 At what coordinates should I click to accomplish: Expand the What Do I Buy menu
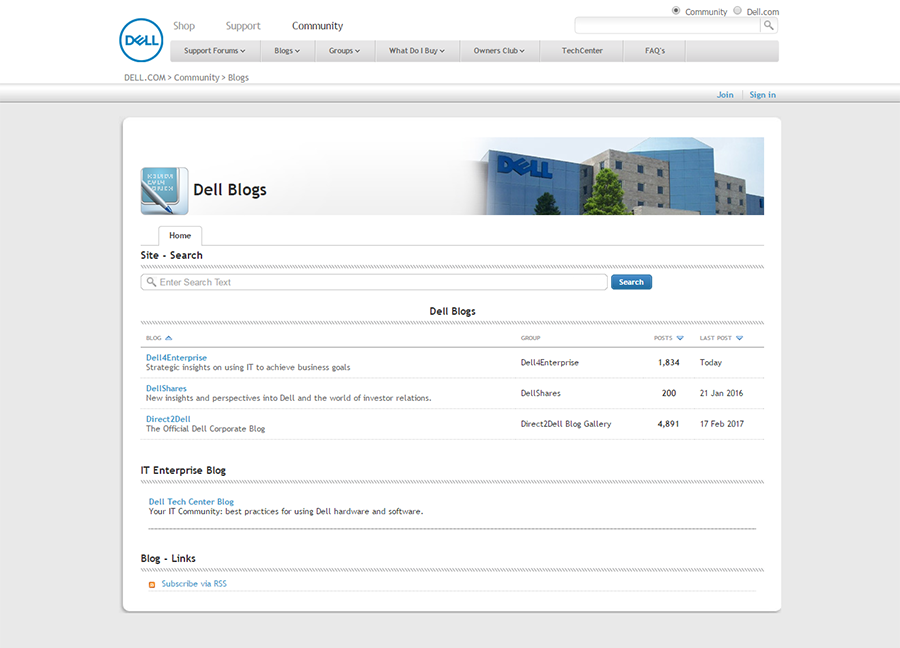[416, 51]
